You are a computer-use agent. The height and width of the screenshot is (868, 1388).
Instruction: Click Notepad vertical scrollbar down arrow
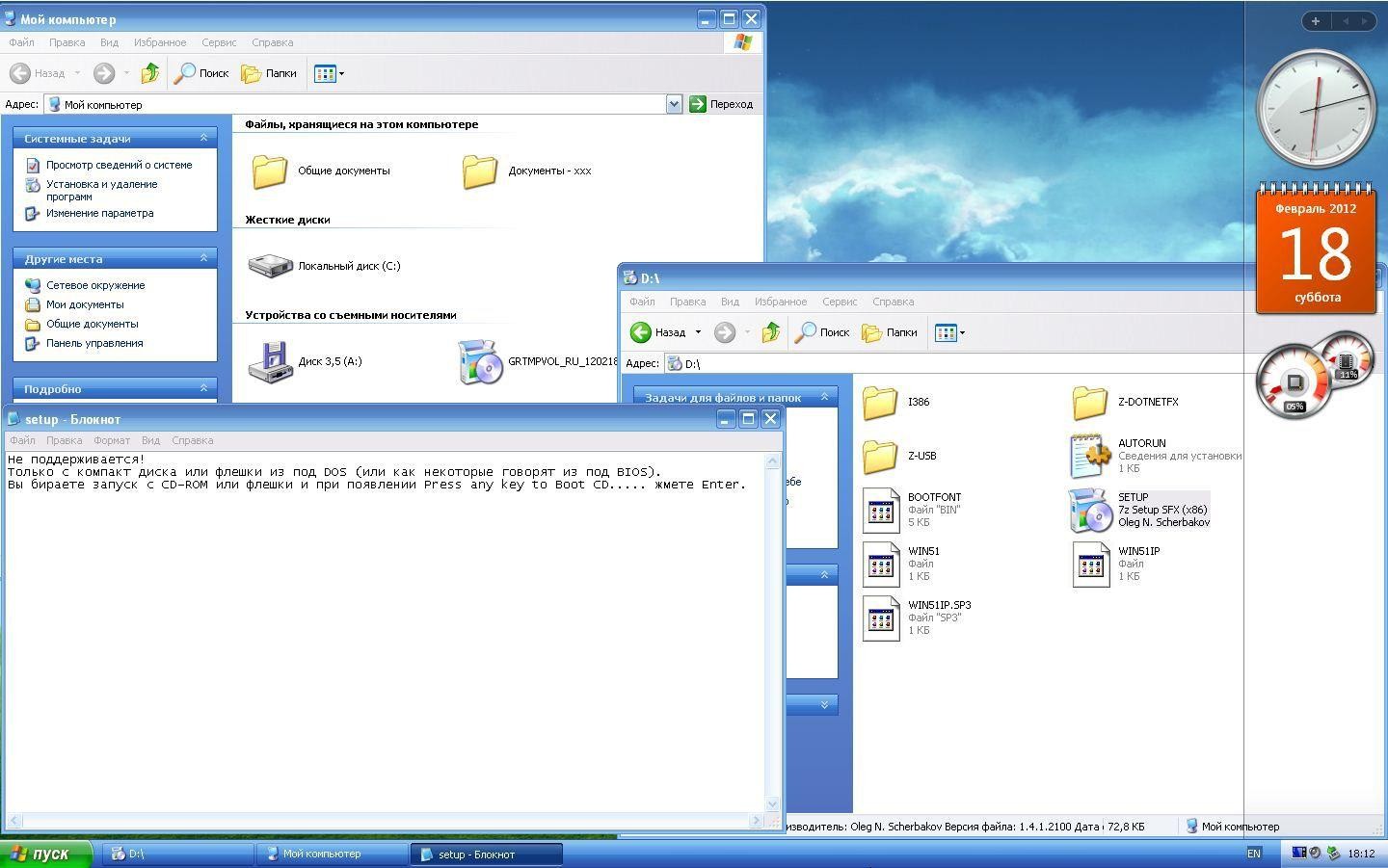point(772,803)
